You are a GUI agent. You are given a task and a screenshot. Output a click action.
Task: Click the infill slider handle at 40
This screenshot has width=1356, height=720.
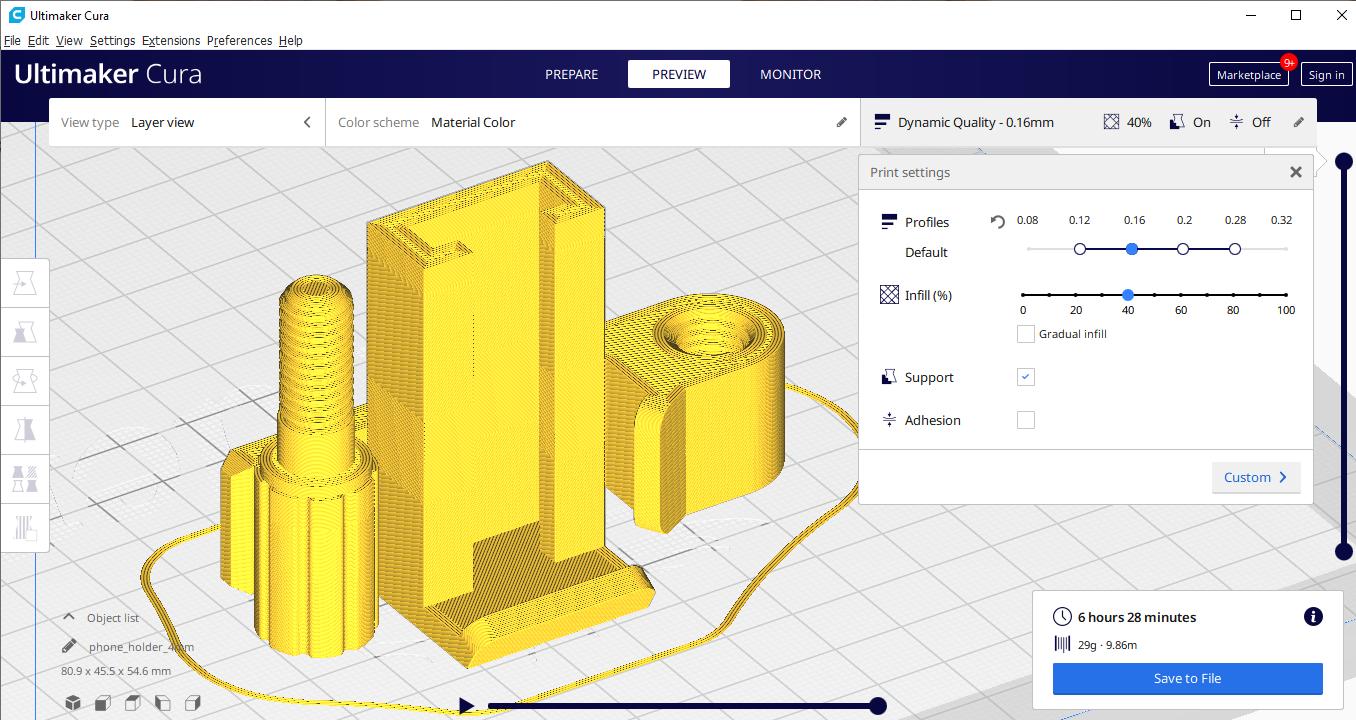pos(1128,295)
